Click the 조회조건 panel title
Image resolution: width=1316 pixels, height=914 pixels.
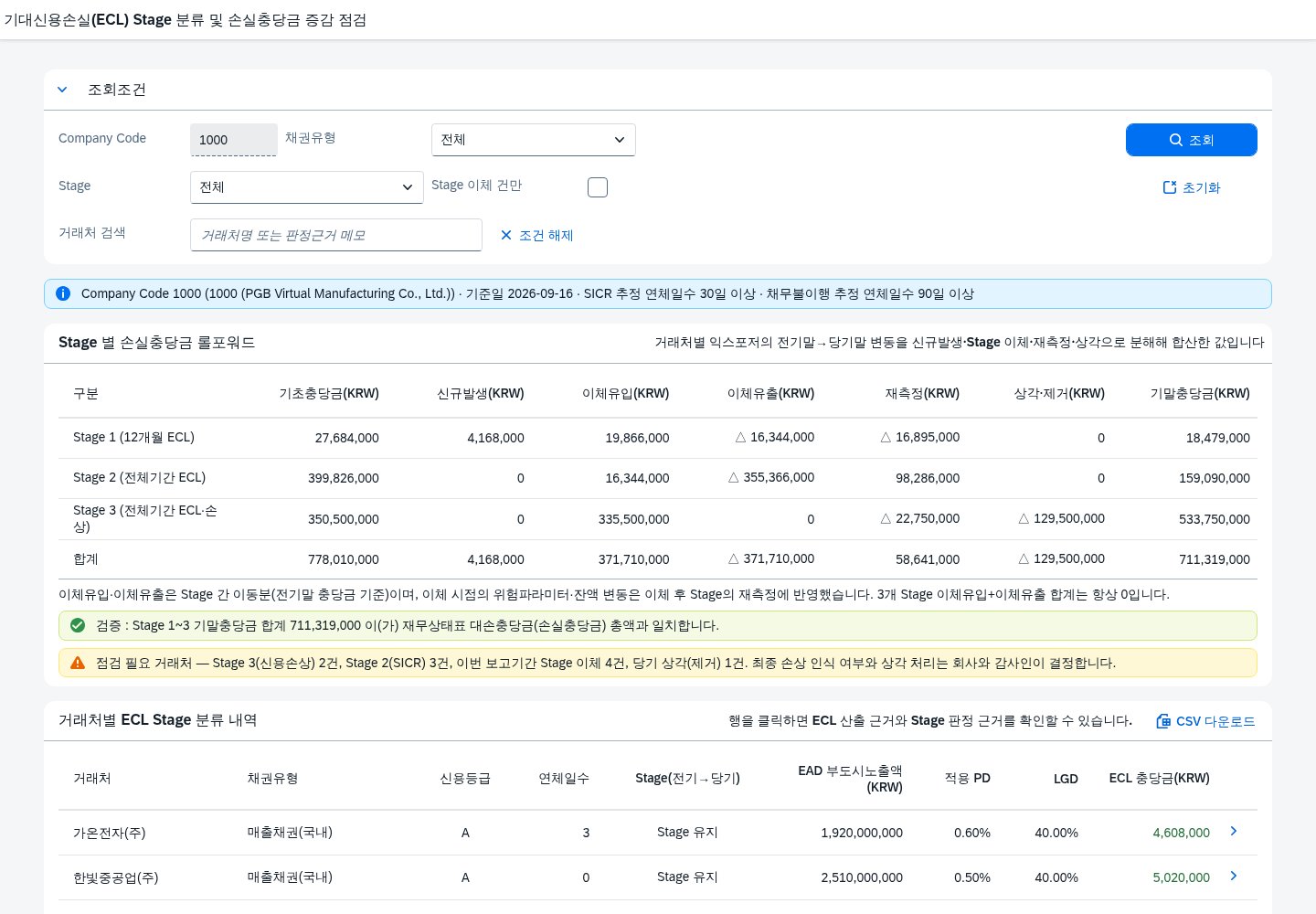(x=117, y=90)
